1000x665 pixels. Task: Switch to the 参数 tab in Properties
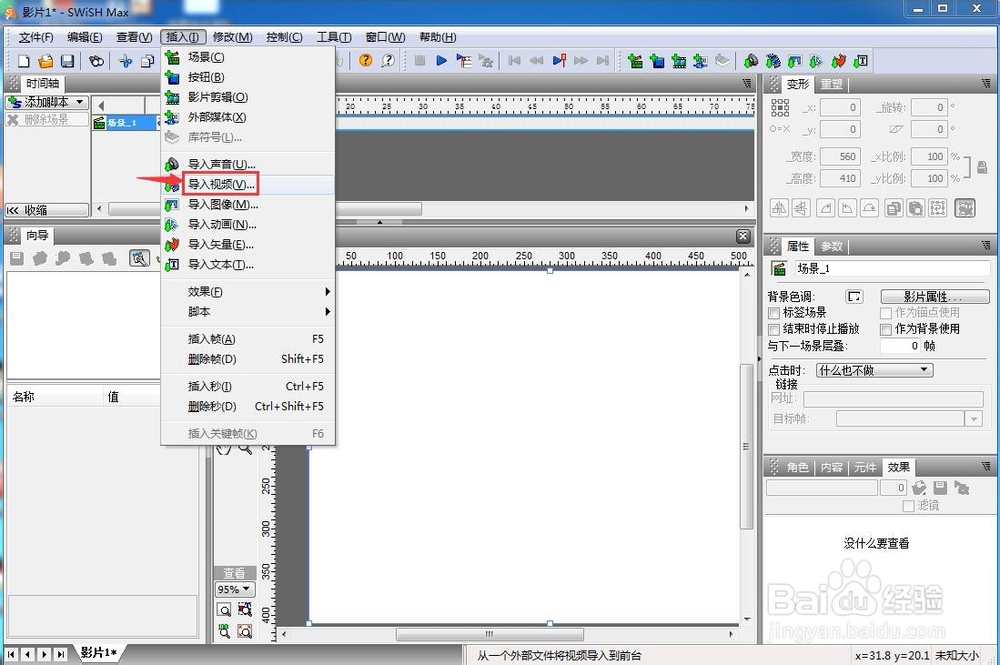pos(832,245)
